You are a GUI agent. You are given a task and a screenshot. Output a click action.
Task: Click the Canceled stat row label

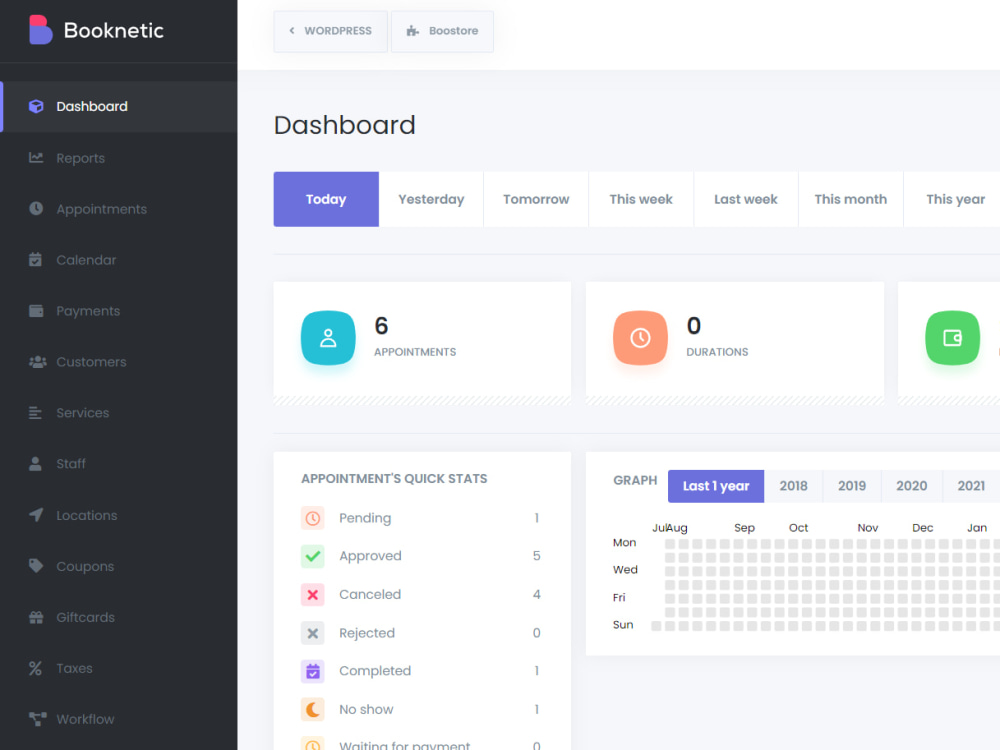coord(370,594)
